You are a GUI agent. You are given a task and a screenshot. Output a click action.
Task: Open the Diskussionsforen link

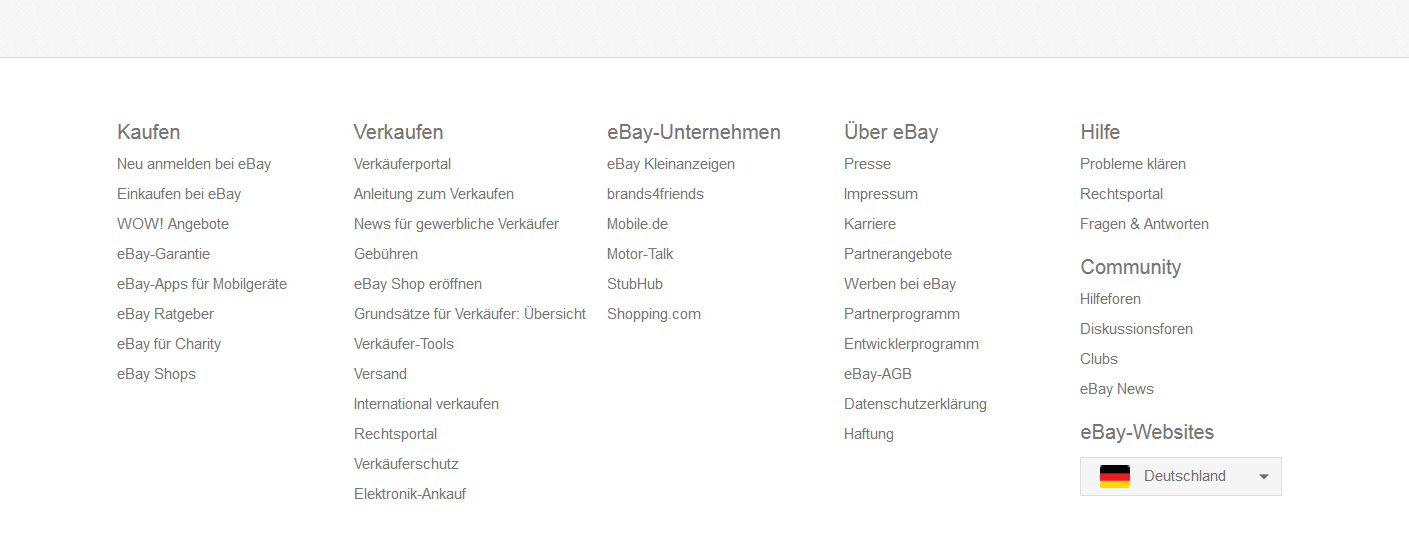click(1136, 329)
